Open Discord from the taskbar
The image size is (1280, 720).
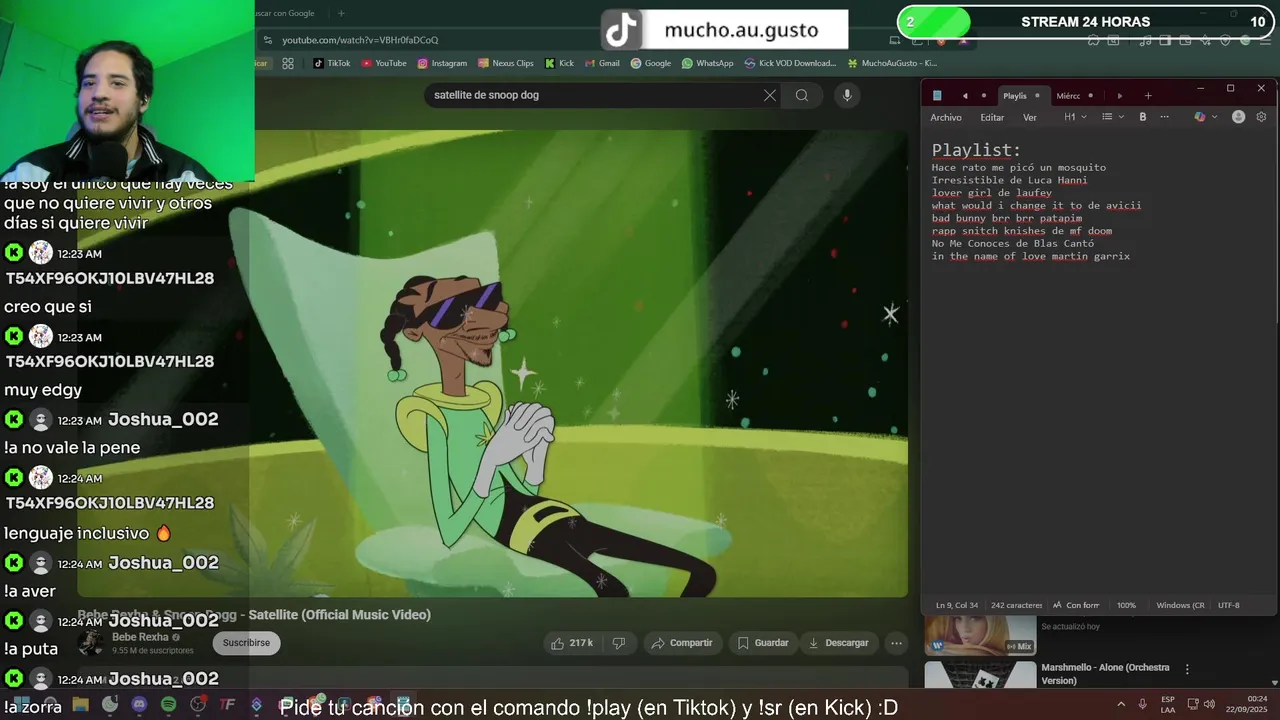point(139,705)
